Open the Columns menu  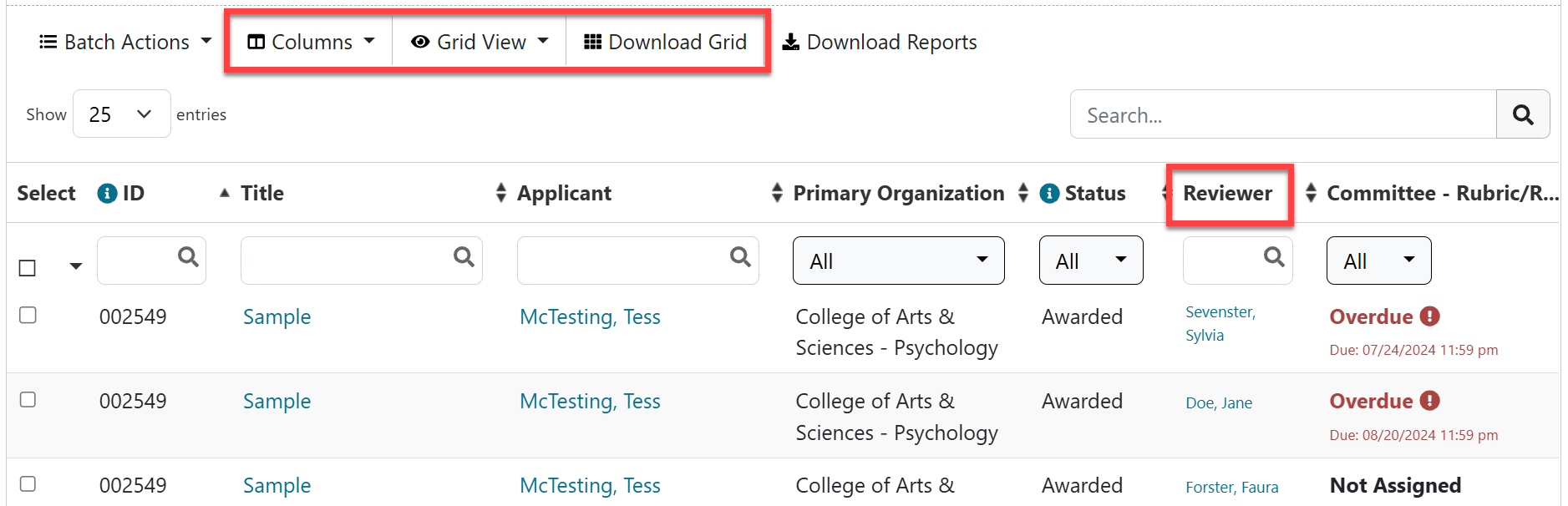pyautogui.click(x=311, y=42)
